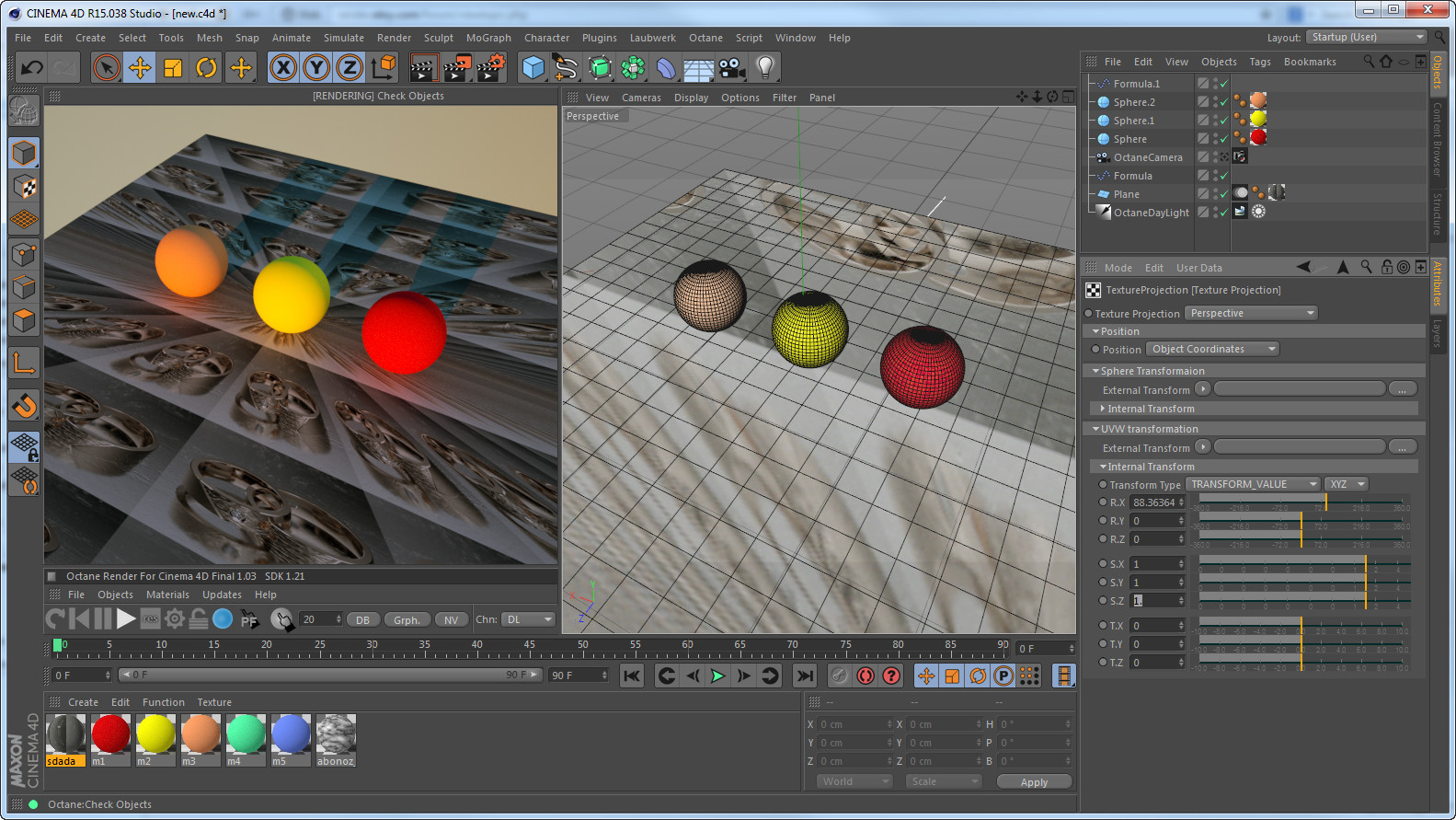Image resolution: width=1456 pixels, height=820 pixels.
Task: Click the DB button in Octane viewer
Action: (x=363, y=620)
